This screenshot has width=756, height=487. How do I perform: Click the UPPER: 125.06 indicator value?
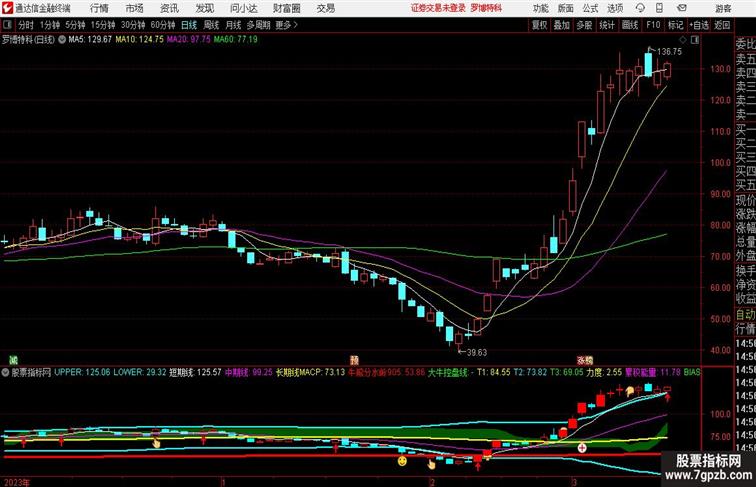(x=82, y=372)
